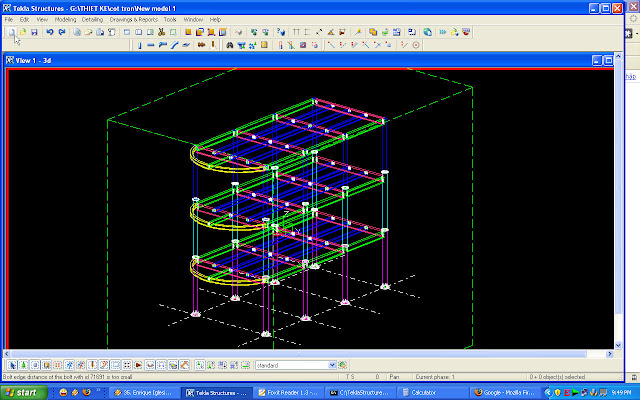Toggle the Select connections switch

coord(22,366)
